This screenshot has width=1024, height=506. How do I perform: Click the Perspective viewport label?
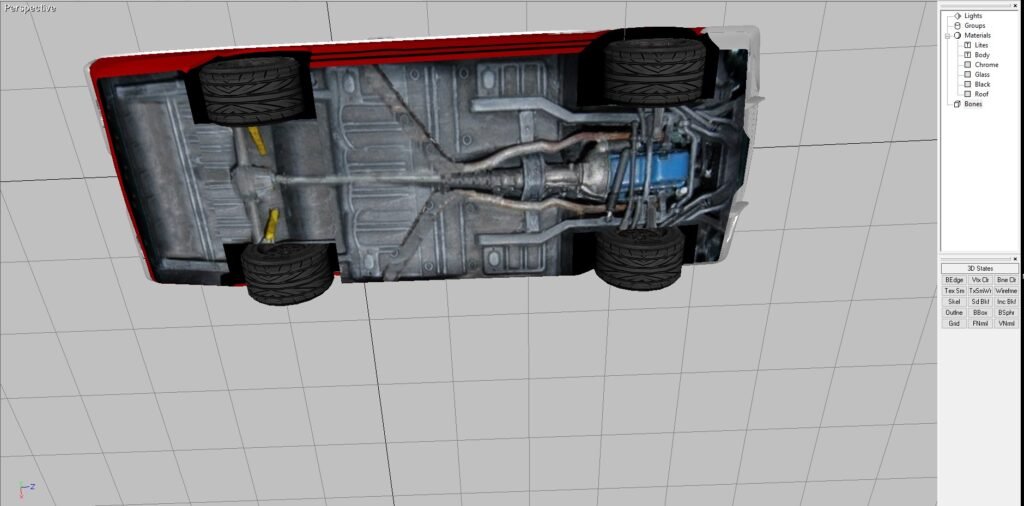(30, 8)
